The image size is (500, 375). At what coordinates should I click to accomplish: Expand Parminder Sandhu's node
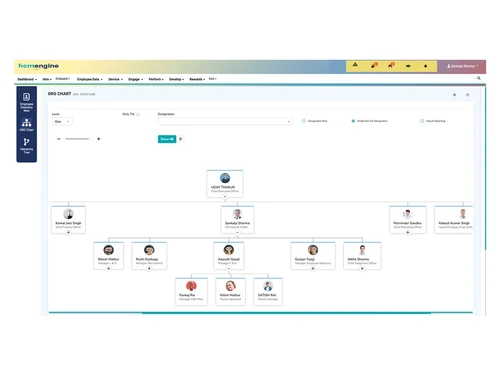click(x=408, y=232)
